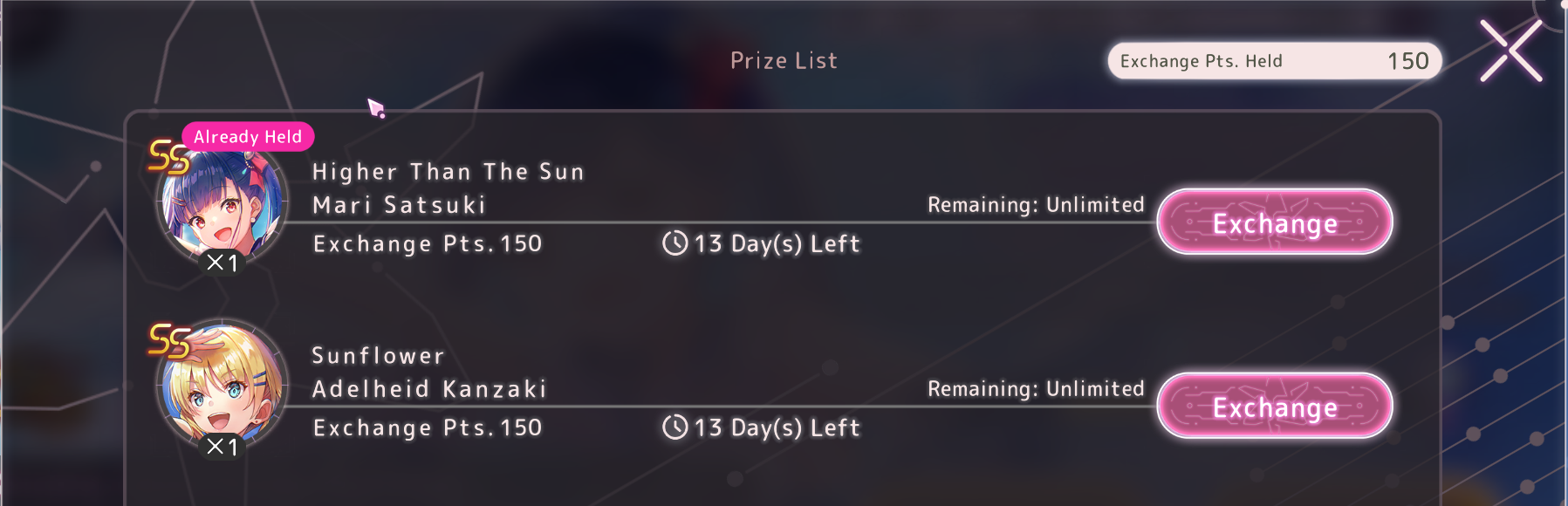
Task: Click the Higher Than The Sun title
Action: coord(448,172)
